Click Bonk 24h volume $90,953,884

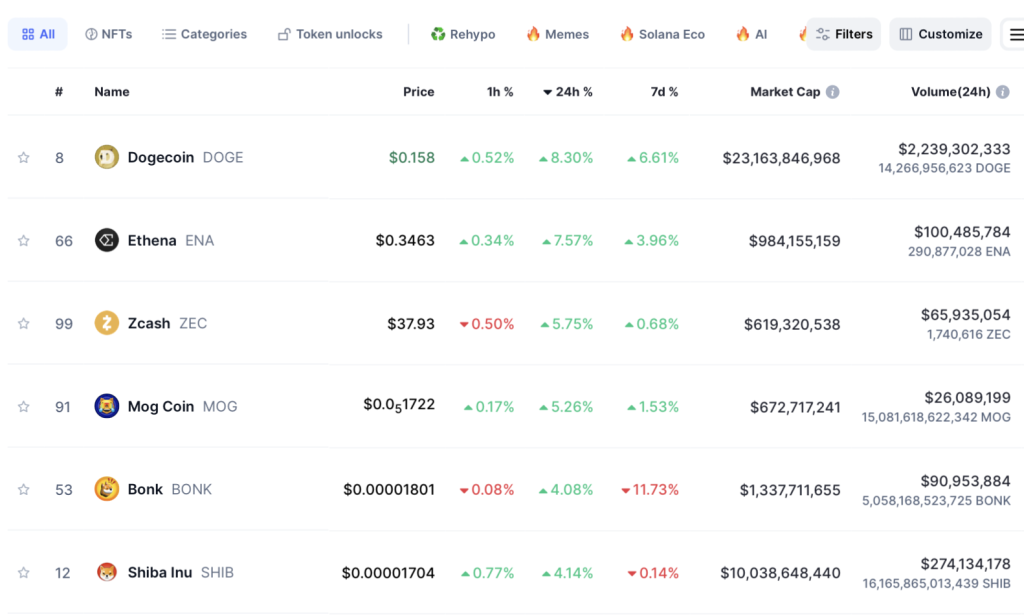point(966,481)
